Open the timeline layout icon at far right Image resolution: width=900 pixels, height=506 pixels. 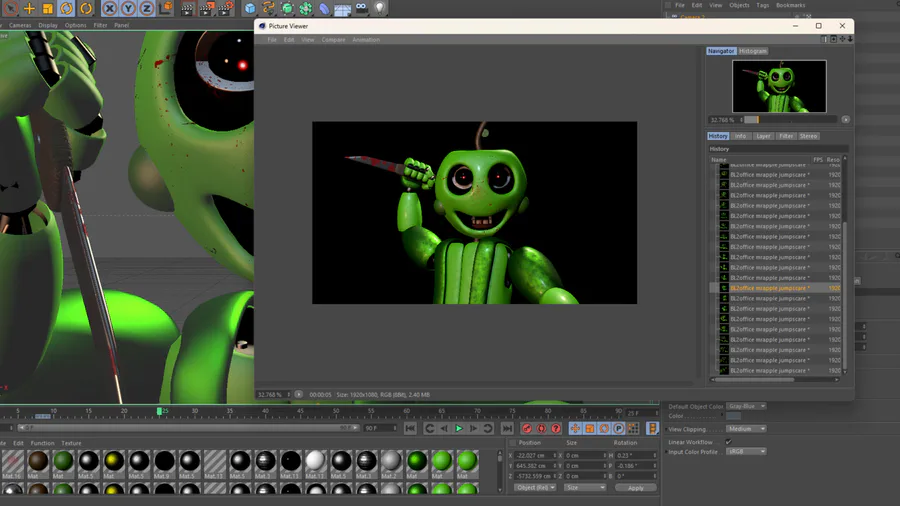[x=653, y=429]
